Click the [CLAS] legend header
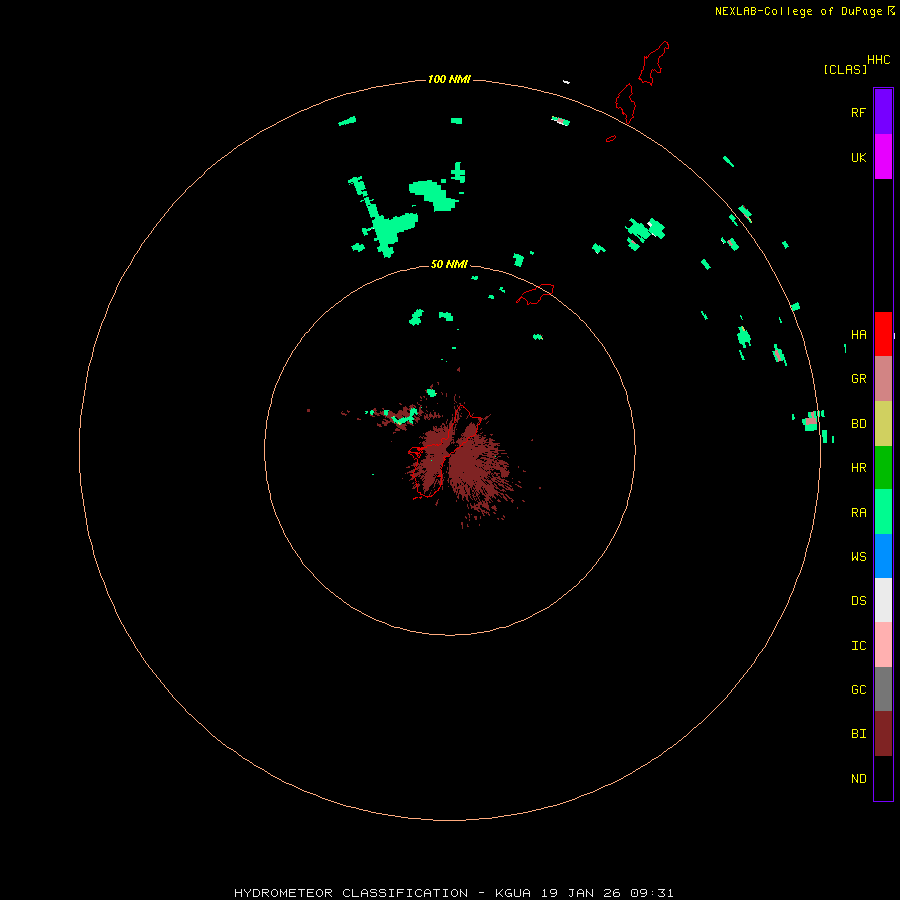The width and height of the screenshot is (900, 900). 845,69
